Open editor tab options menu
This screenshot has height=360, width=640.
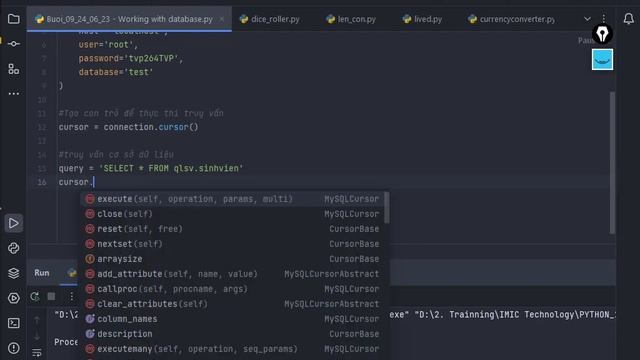(604, 19)
